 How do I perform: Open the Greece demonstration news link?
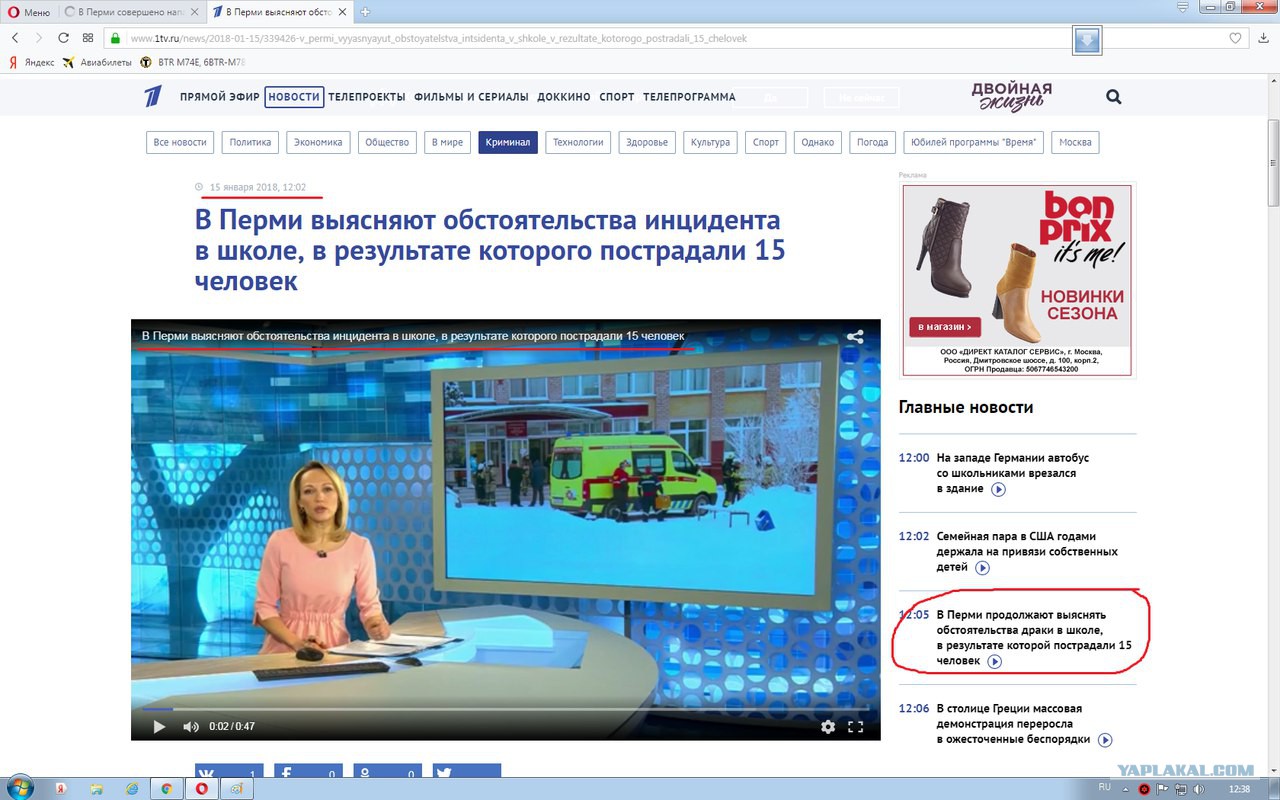point(1009,723)
